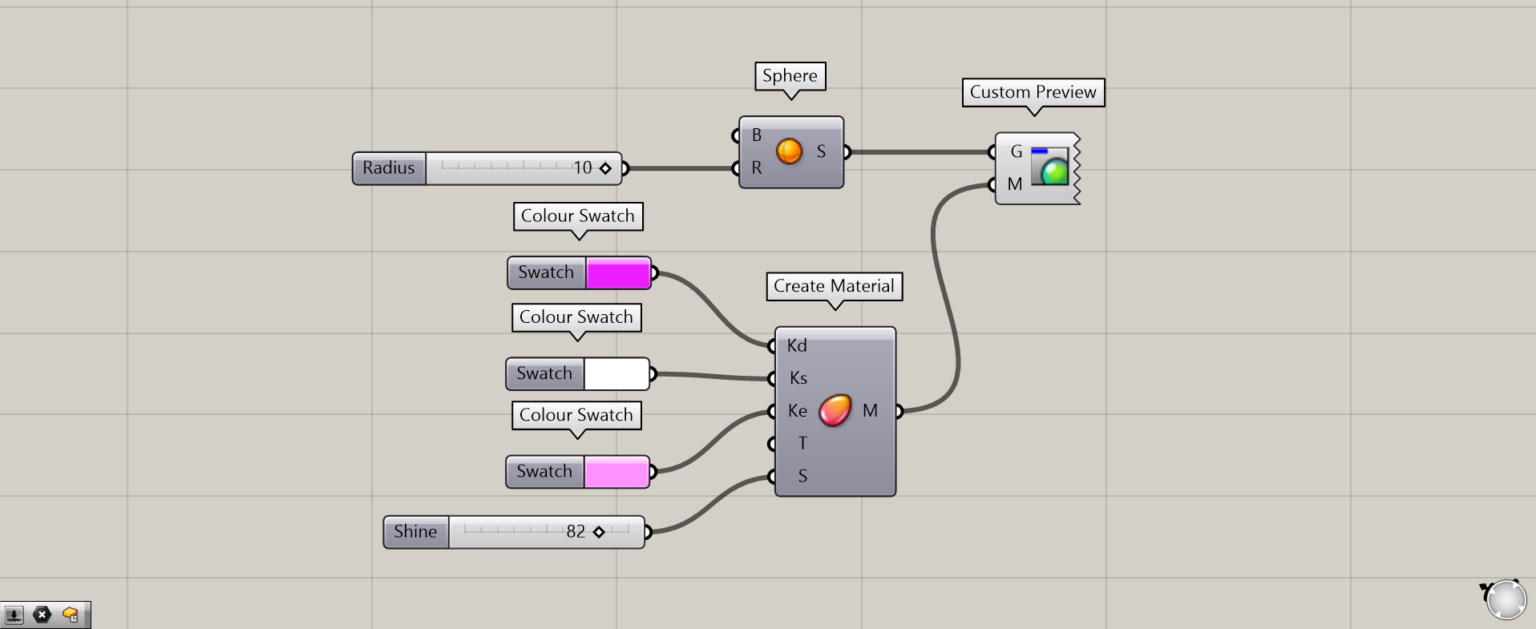
Task: Click the Shine slider handle at 82
Action: pos(598,532)
